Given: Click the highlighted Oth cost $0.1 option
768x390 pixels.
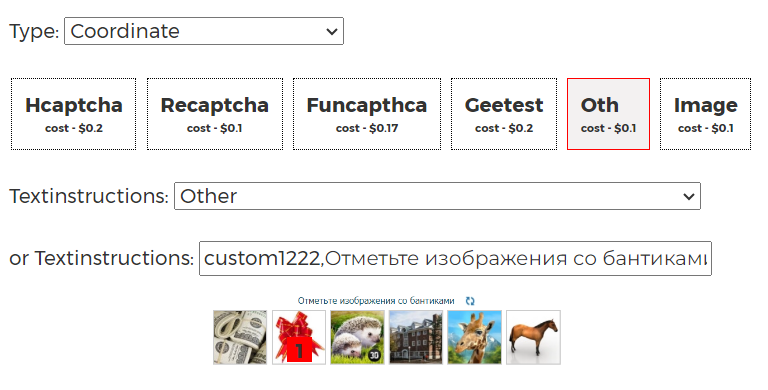Looking at the screenshot, I should pos(608,114).
